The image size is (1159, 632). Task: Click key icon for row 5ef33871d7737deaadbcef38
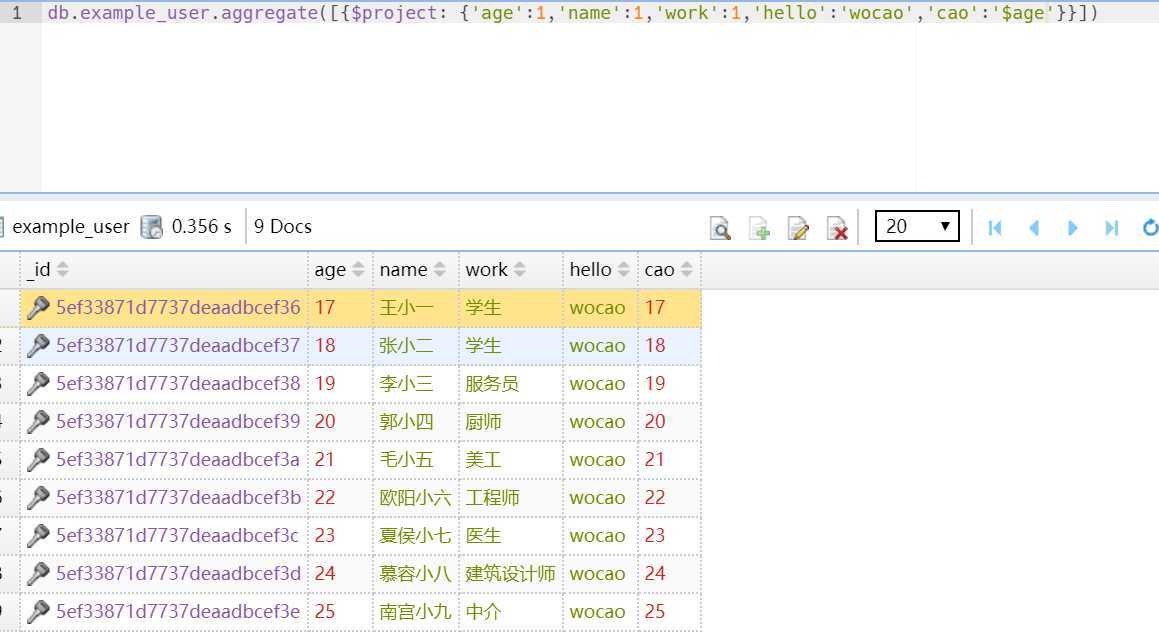click(x=38, y=384)
